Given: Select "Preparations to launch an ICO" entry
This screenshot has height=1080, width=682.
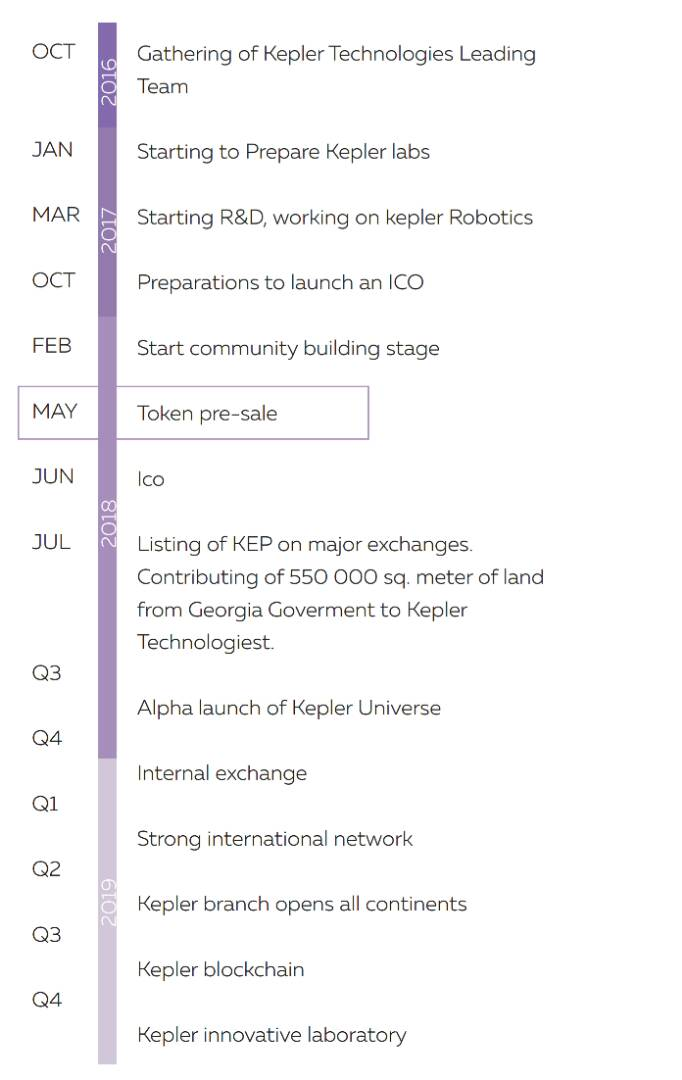Looking at the screenshot, I should coord(280,282).
